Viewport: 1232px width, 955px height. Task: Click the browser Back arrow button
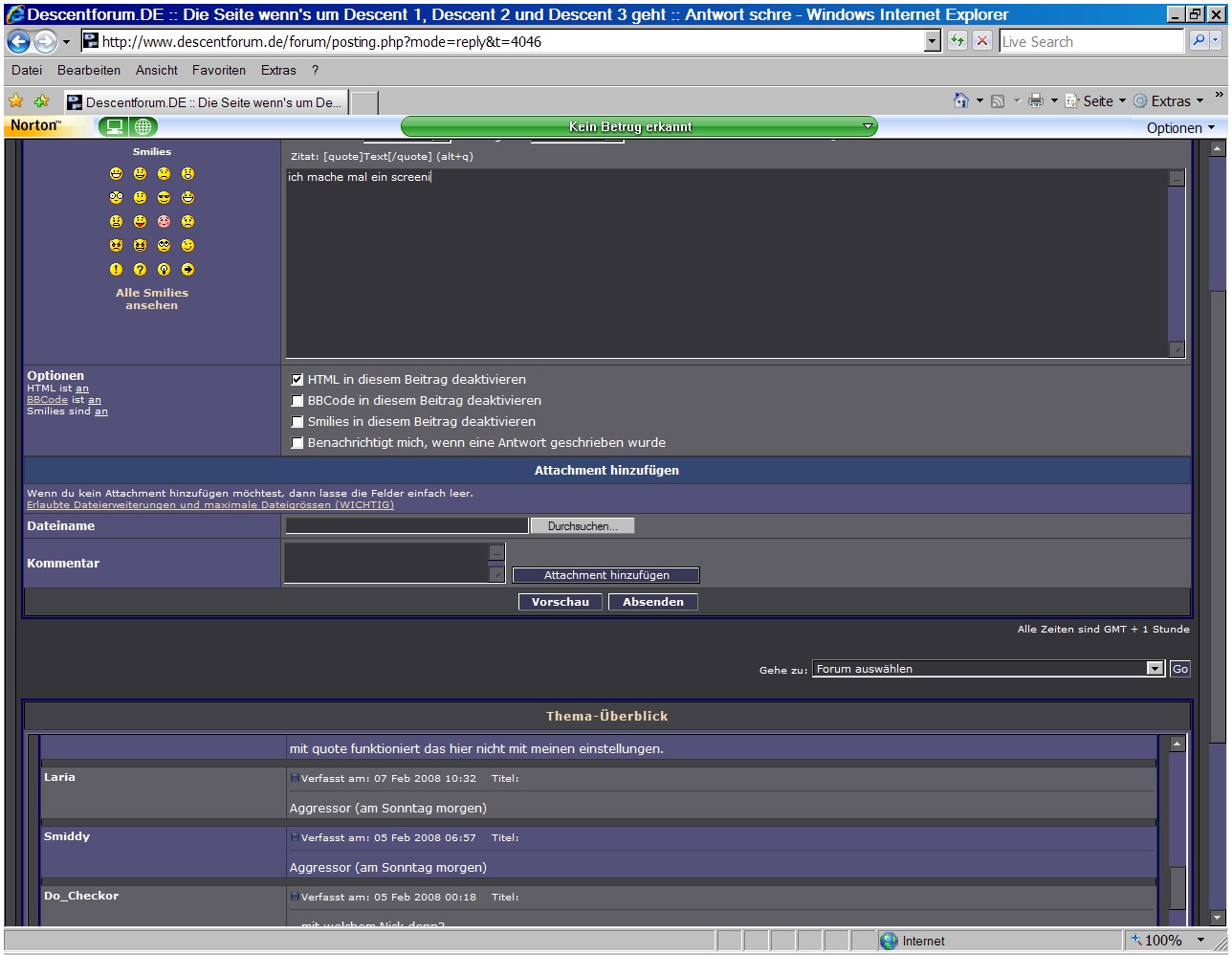tap(19, 42)
